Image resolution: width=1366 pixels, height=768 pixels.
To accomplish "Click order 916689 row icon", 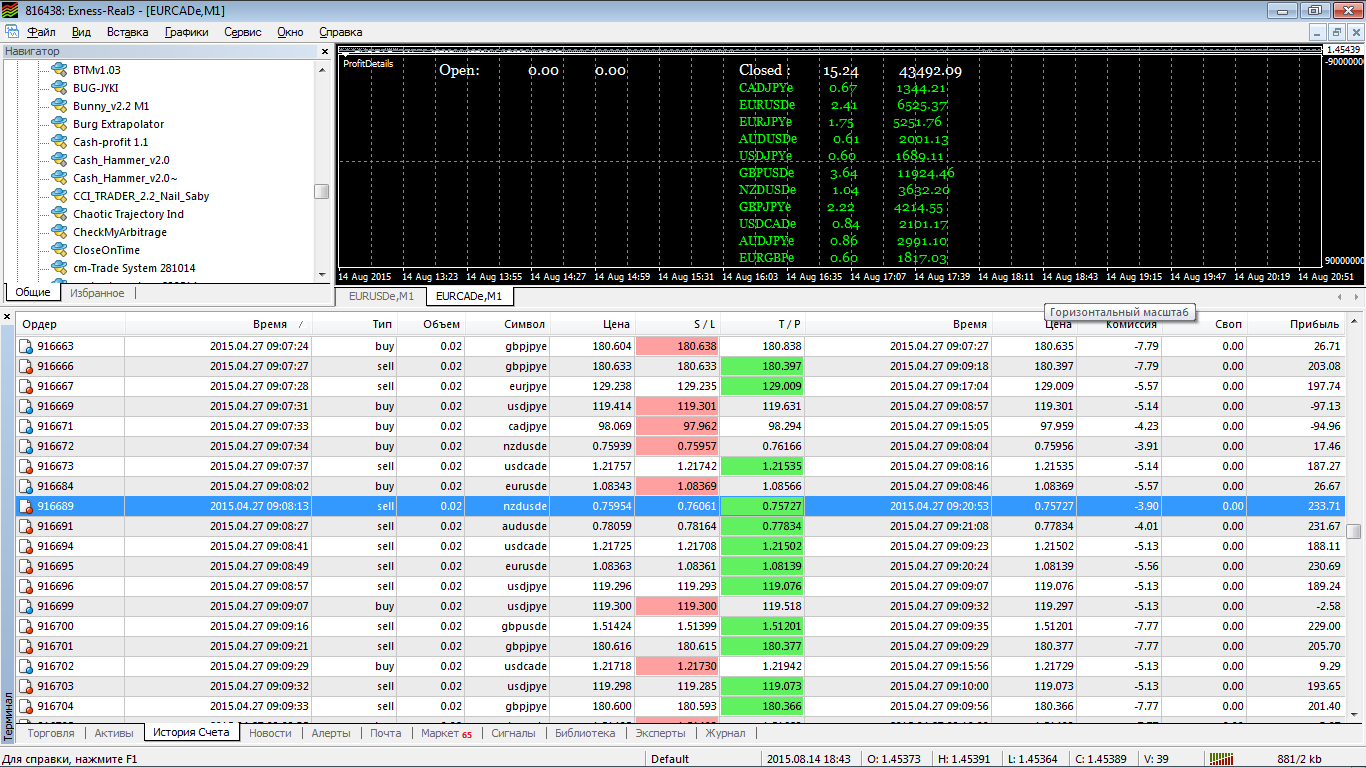I will click(26, 507).
